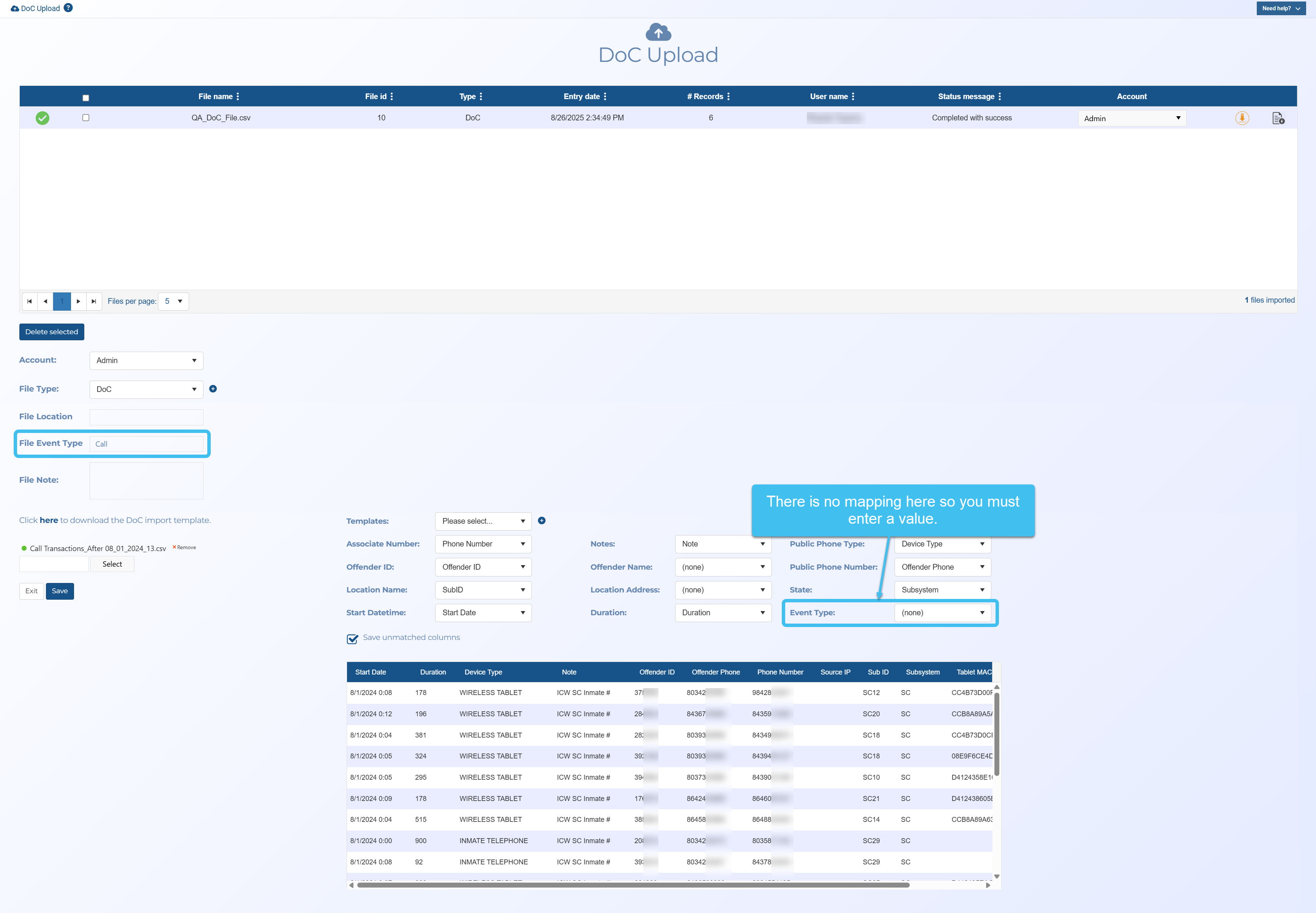Click the plus icon next to Templates

point(541,521)
